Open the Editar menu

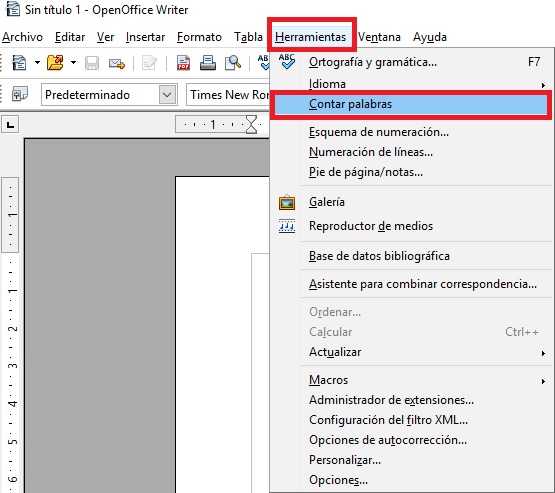(70, 37)
